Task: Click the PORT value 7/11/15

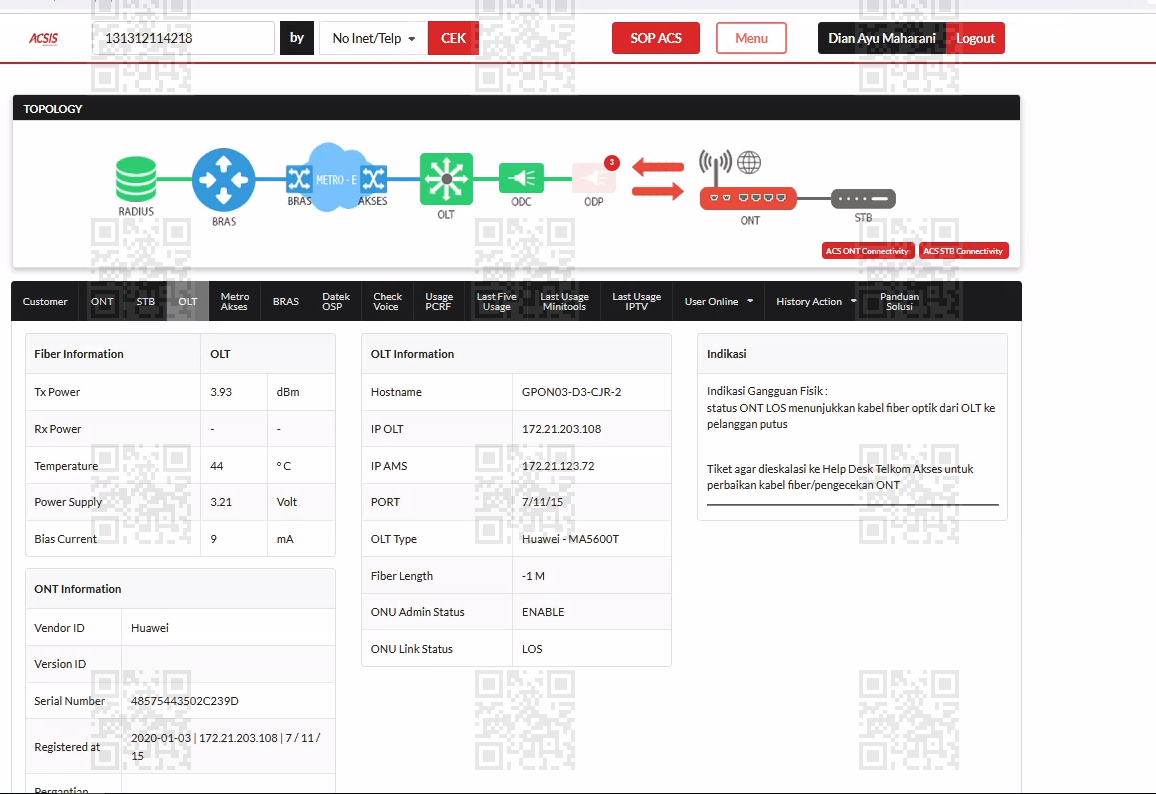Action: pos(542,502)
